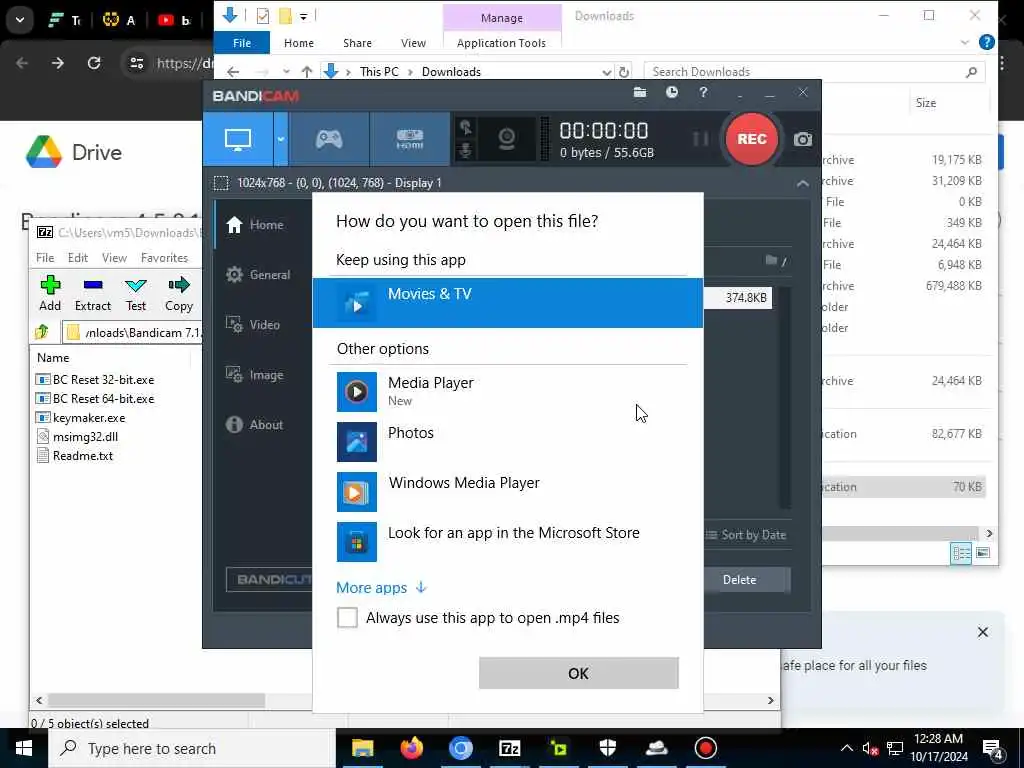Open Edit menu in 7-Zip window

(x=78, y=258)
